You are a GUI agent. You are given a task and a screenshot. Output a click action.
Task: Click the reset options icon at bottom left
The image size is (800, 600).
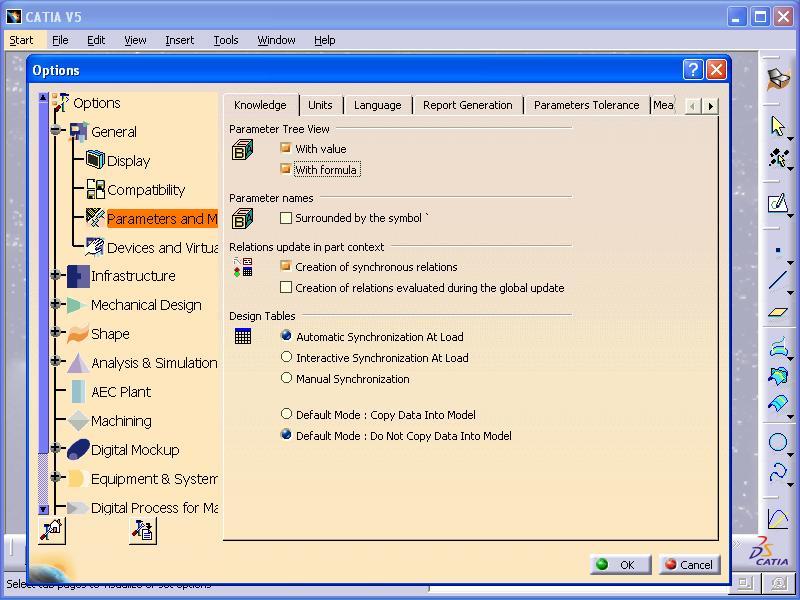click(52, 531)
